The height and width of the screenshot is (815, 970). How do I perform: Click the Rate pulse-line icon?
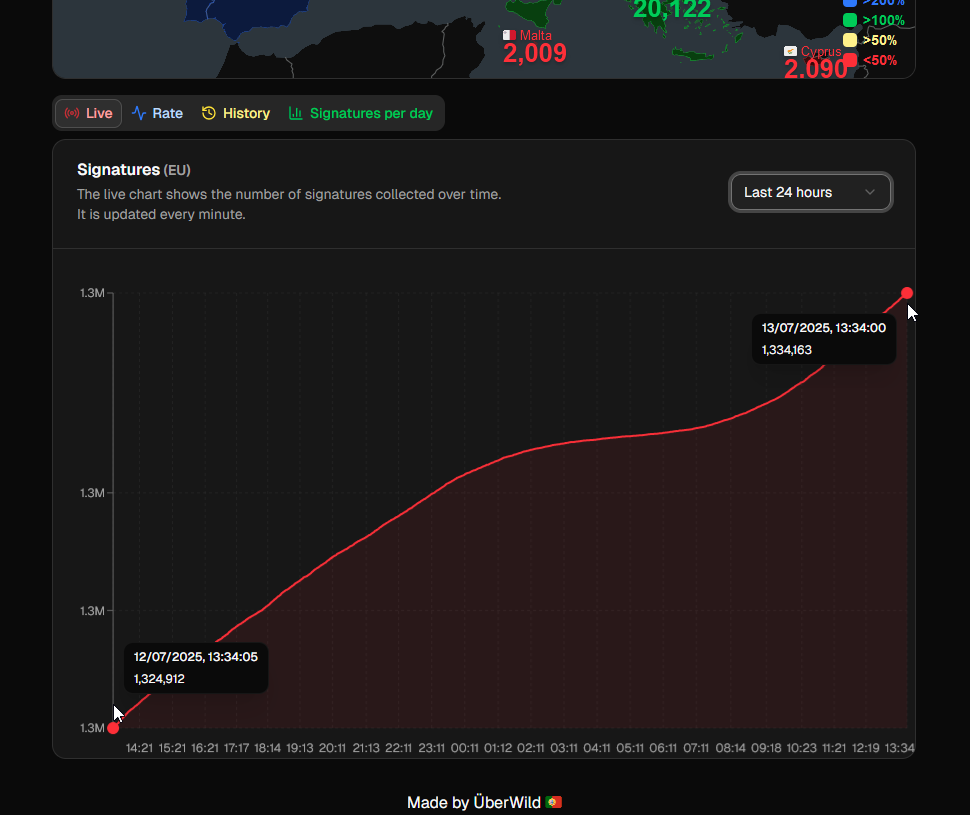click(139, 113)
